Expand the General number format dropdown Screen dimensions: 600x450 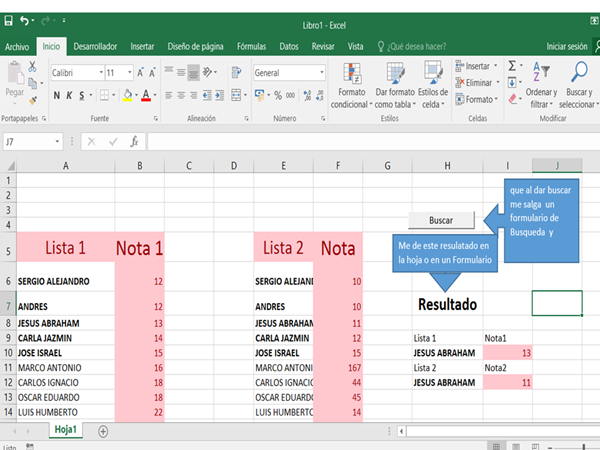pyautogui.click(x=321, y=73)
